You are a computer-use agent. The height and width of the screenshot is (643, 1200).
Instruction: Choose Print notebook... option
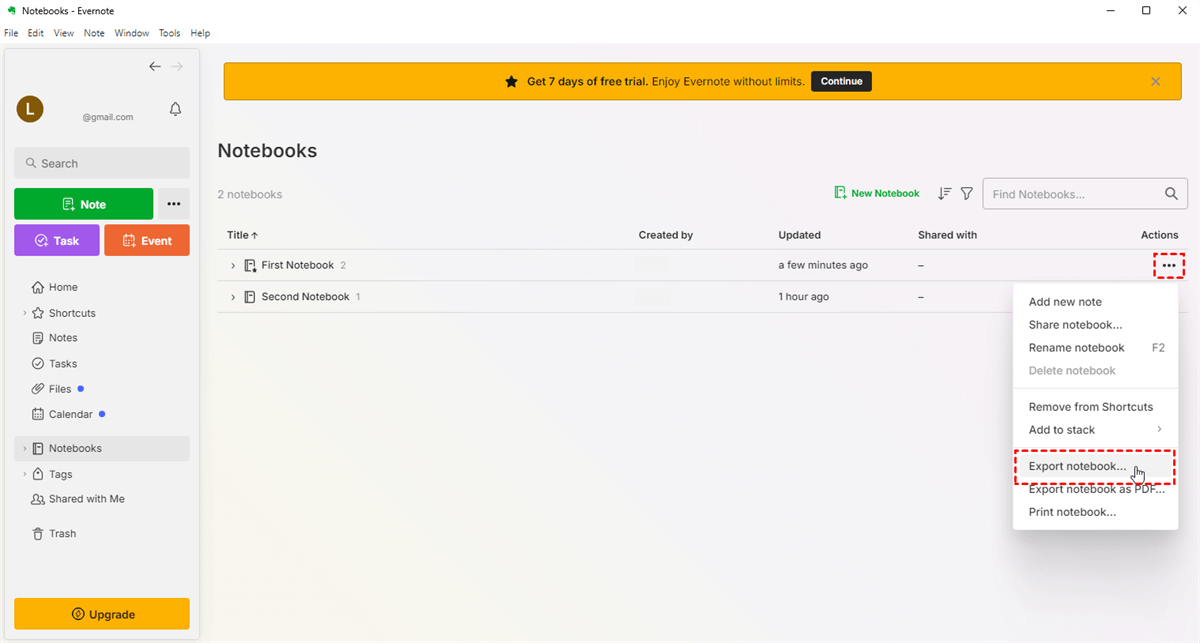[1095, 512]
